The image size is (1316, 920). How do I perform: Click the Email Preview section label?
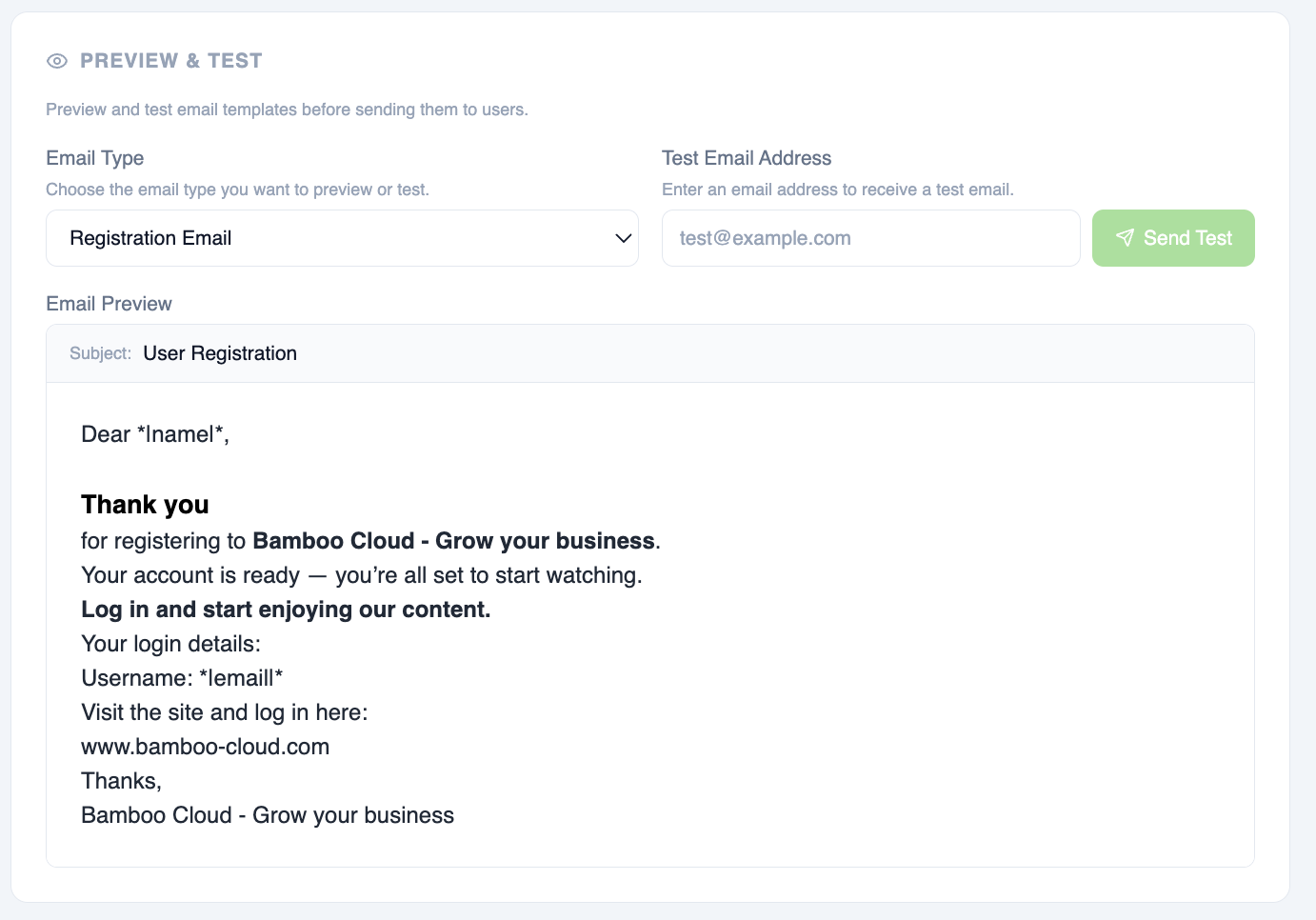click(110, 304)
